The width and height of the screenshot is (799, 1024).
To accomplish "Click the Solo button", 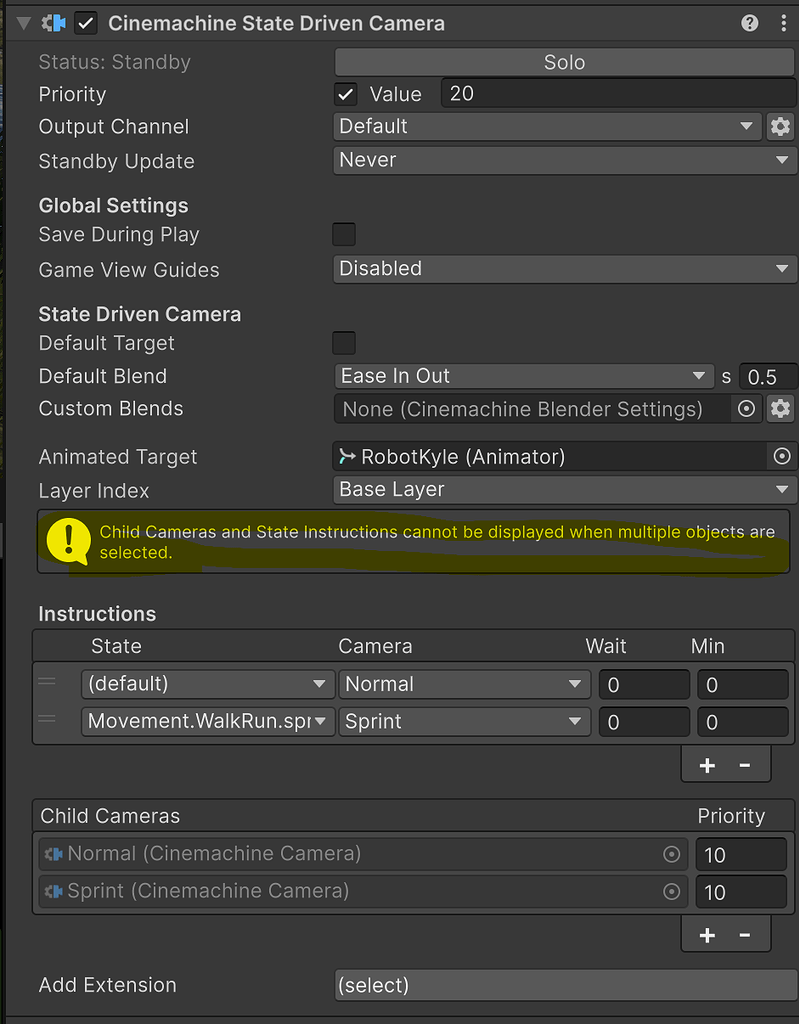I will tap(564, 62).
